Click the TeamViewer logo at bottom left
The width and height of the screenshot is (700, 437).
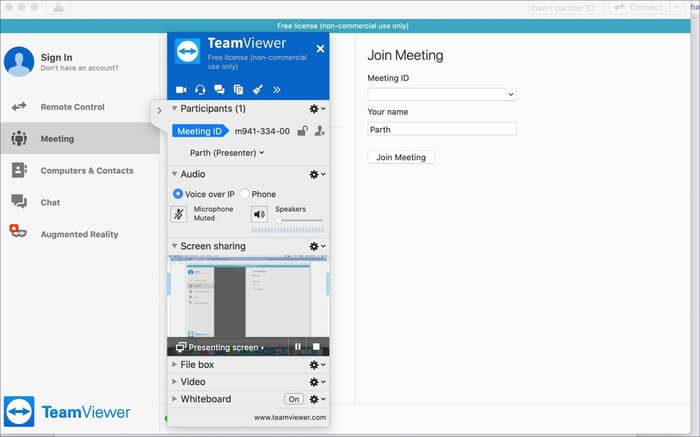click(x=67, y=412)
